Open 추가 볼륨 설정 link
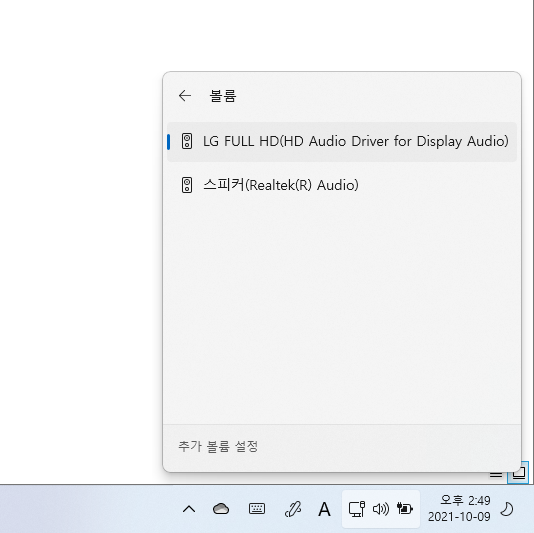Image resolution: width=534 pixels, height=533 pixels. click(218, 446)
